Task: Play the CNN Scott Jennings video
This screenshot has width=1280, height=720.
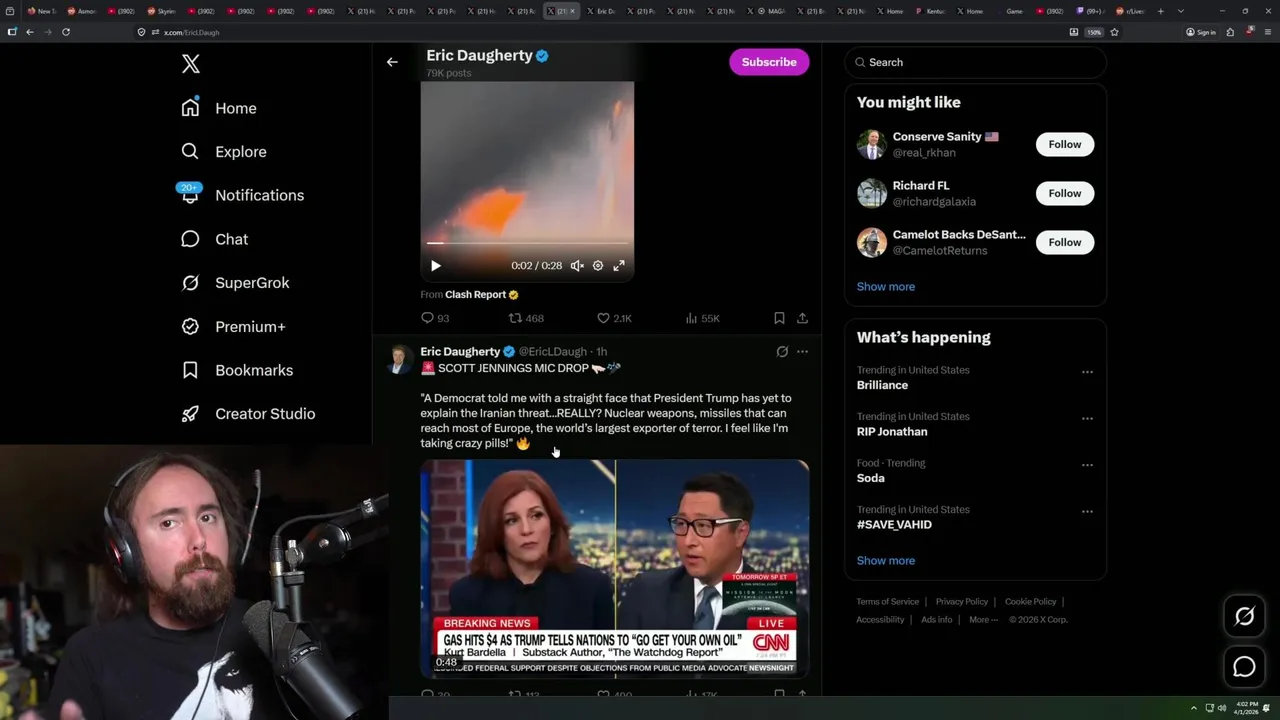Action: pyautogui.click(x=614, y=568)
